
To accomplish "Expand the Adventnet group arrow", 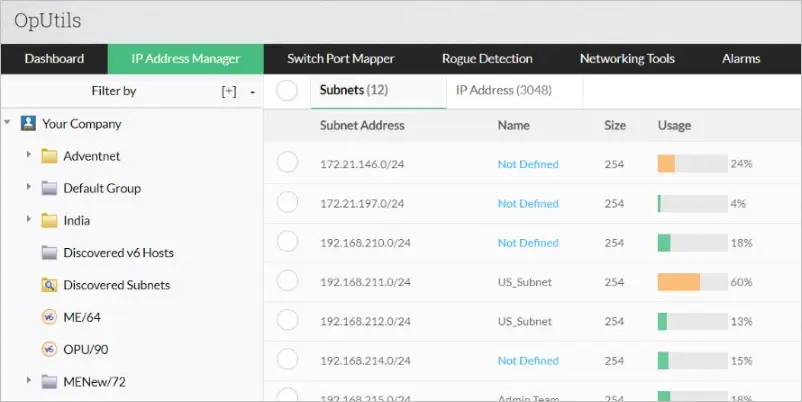I will click(29, 154).
